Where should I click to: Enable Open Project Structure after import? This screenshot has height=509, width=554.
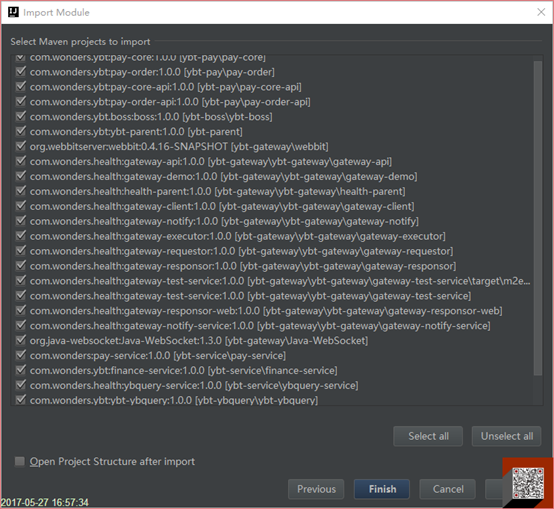(20, 461)
